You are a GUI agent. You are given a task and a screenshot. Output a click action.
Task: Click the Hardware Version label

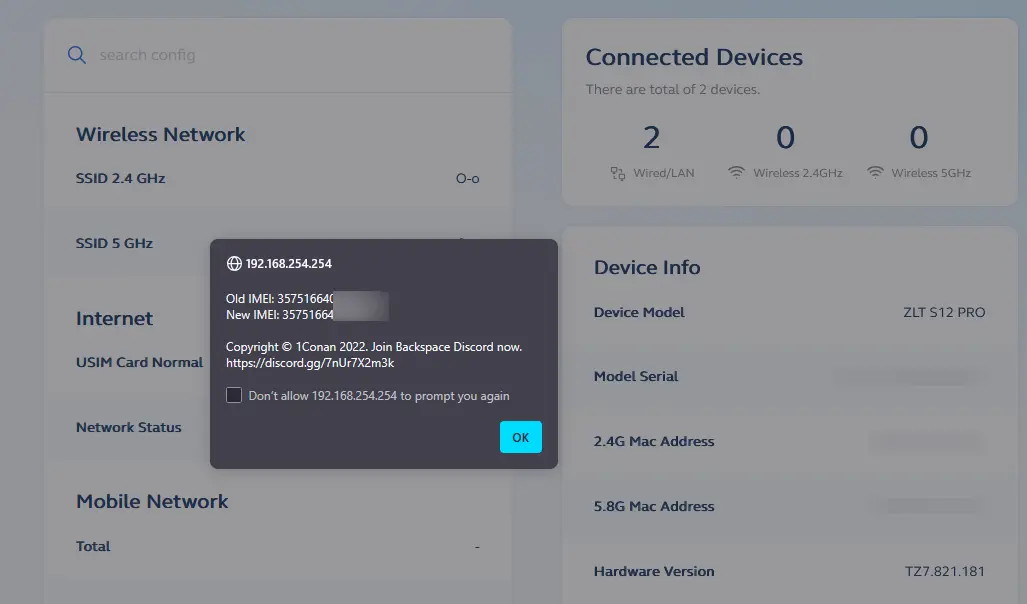[654, 571]
